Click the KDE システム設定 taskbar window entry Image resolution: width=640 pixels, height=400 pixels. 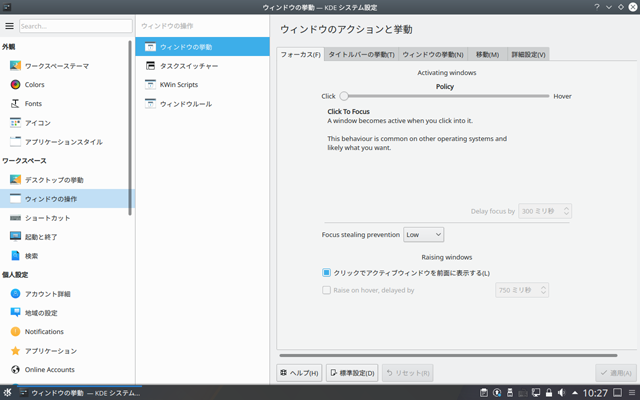(80, 393)
